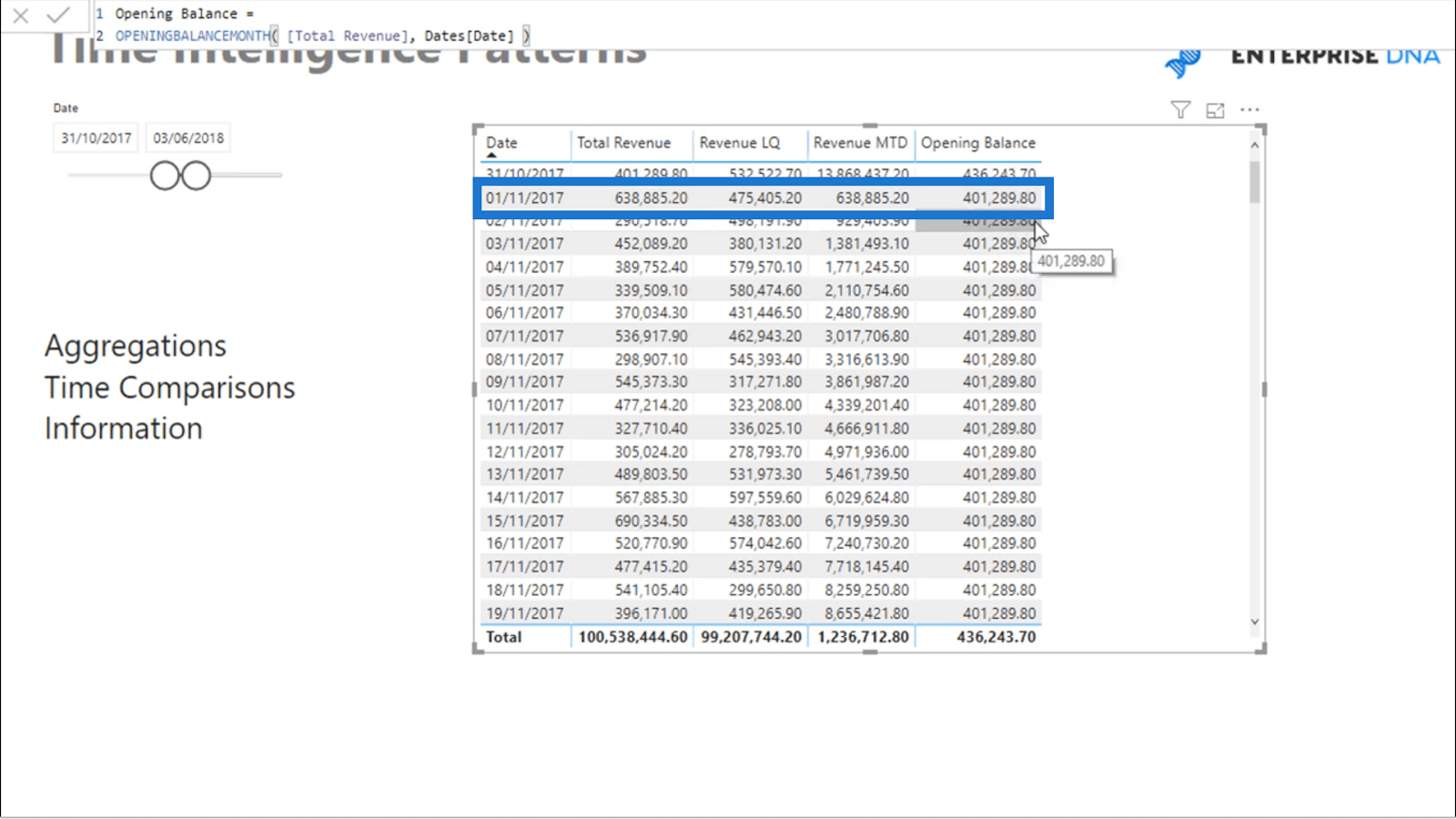Click the date cell 12/11/2017
The height and width of the screenshot is (819, 1456).
pos(524,451)
